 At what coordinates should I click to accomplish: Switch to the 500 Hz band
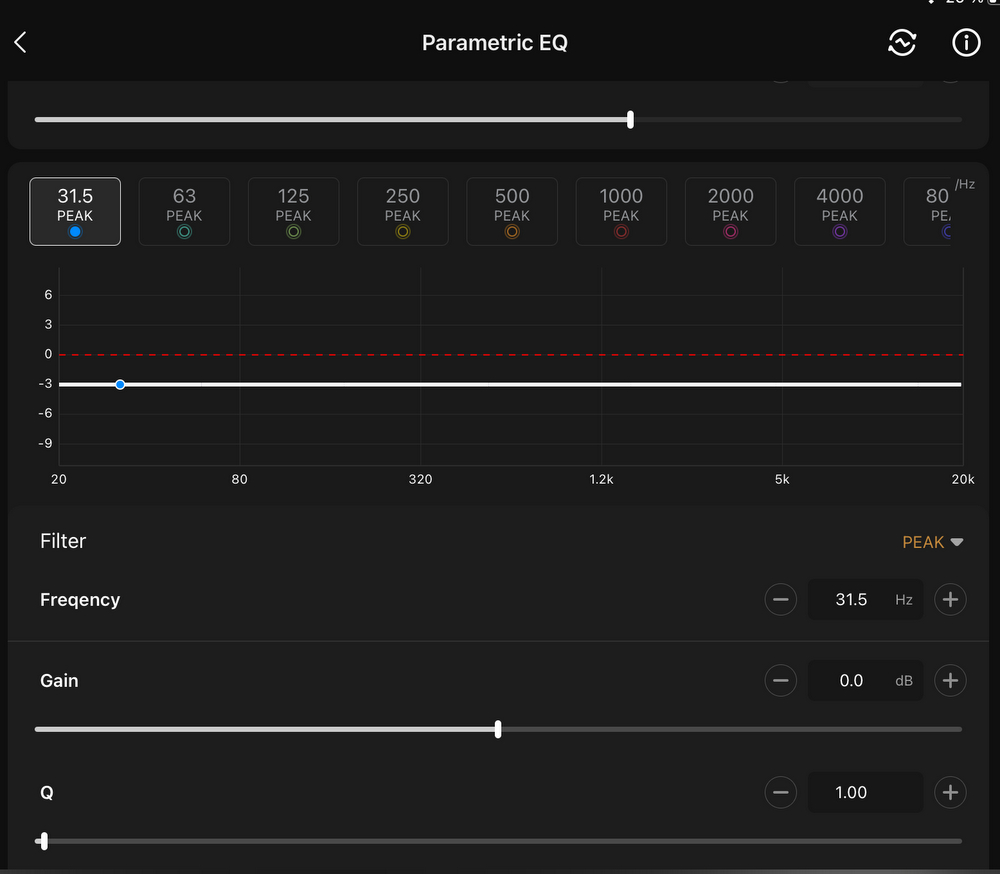pos(512,212)
